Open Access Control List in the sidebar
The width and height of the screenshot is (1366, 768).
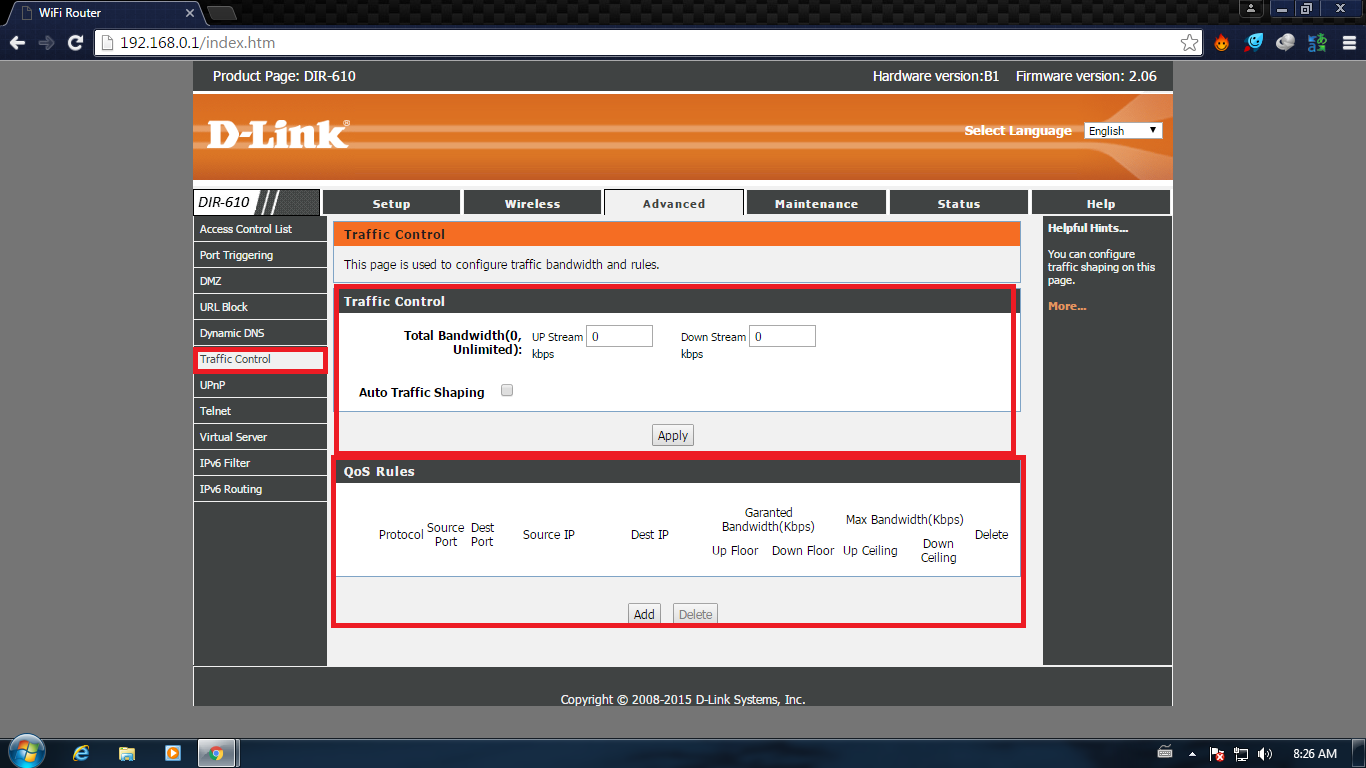point(260,229)
